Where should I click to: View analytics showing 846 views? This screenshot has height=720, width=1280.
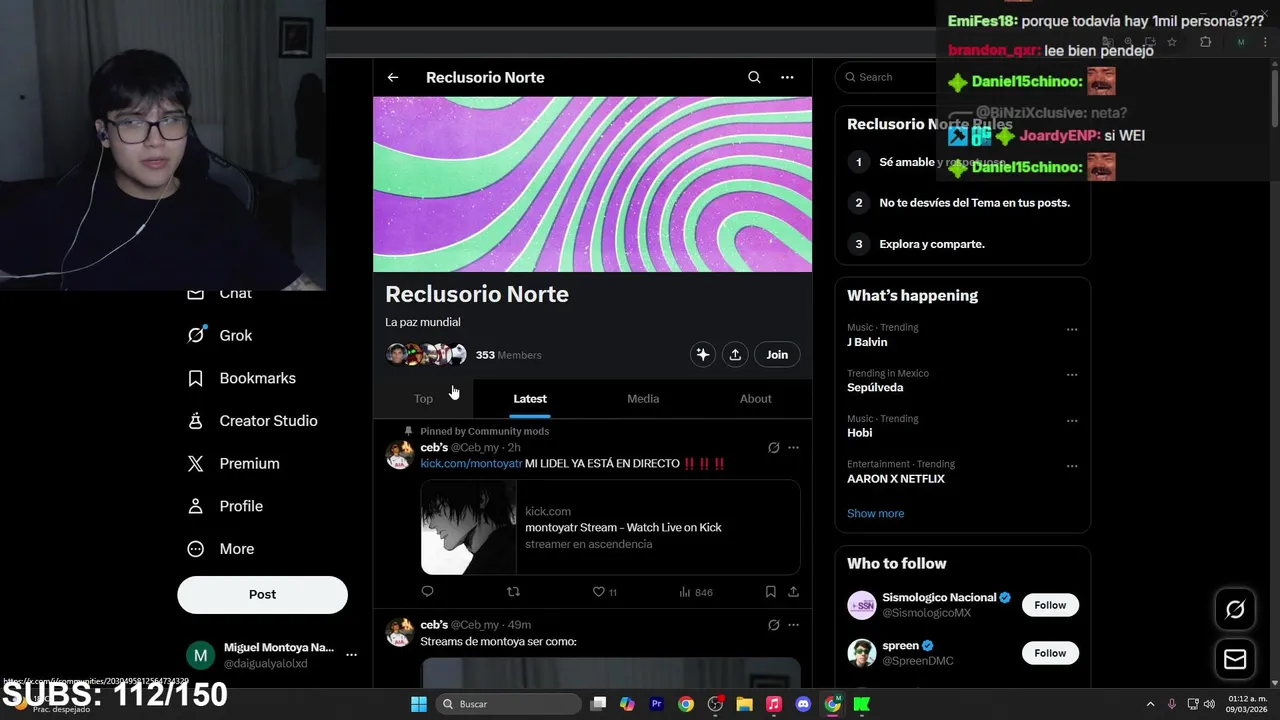695,592
